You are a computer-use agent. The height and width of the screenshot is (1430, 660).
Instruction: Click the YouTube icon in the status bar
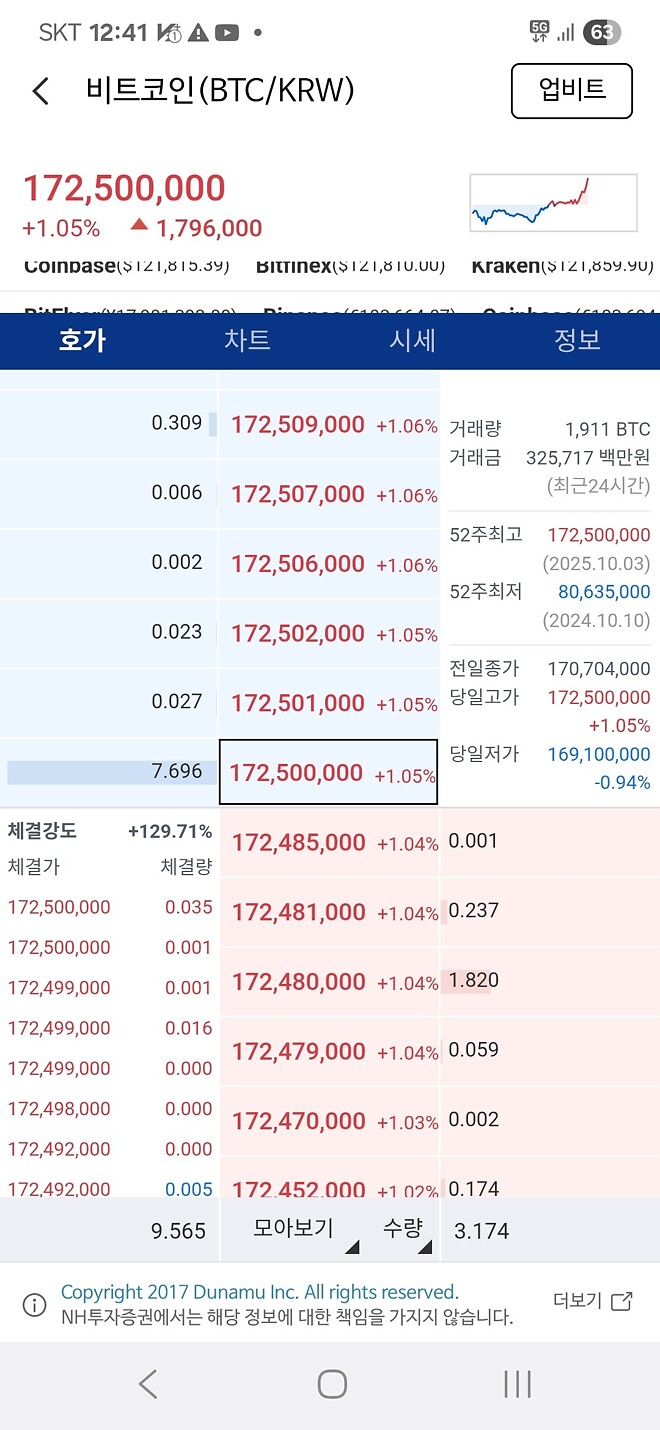coord(229,31)
